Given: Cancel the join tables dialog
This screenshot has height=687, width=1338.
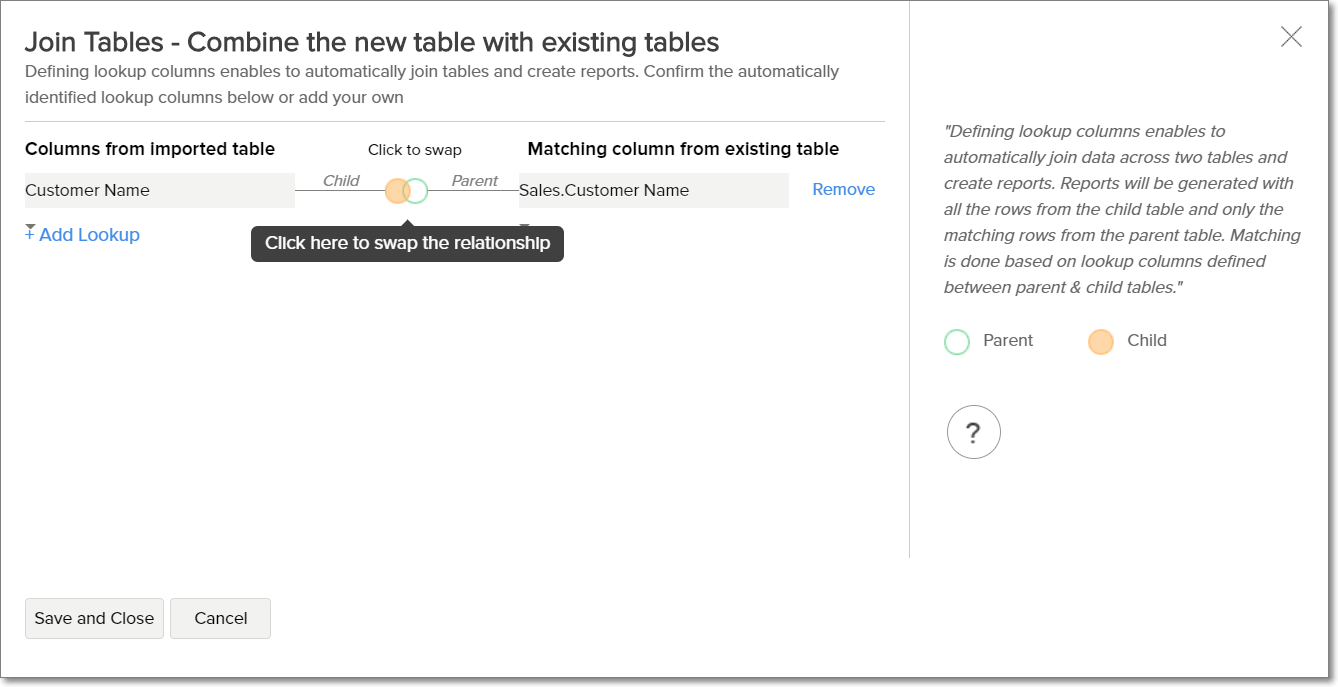Looking at the screenshot, I should click(x=220, y=618).
